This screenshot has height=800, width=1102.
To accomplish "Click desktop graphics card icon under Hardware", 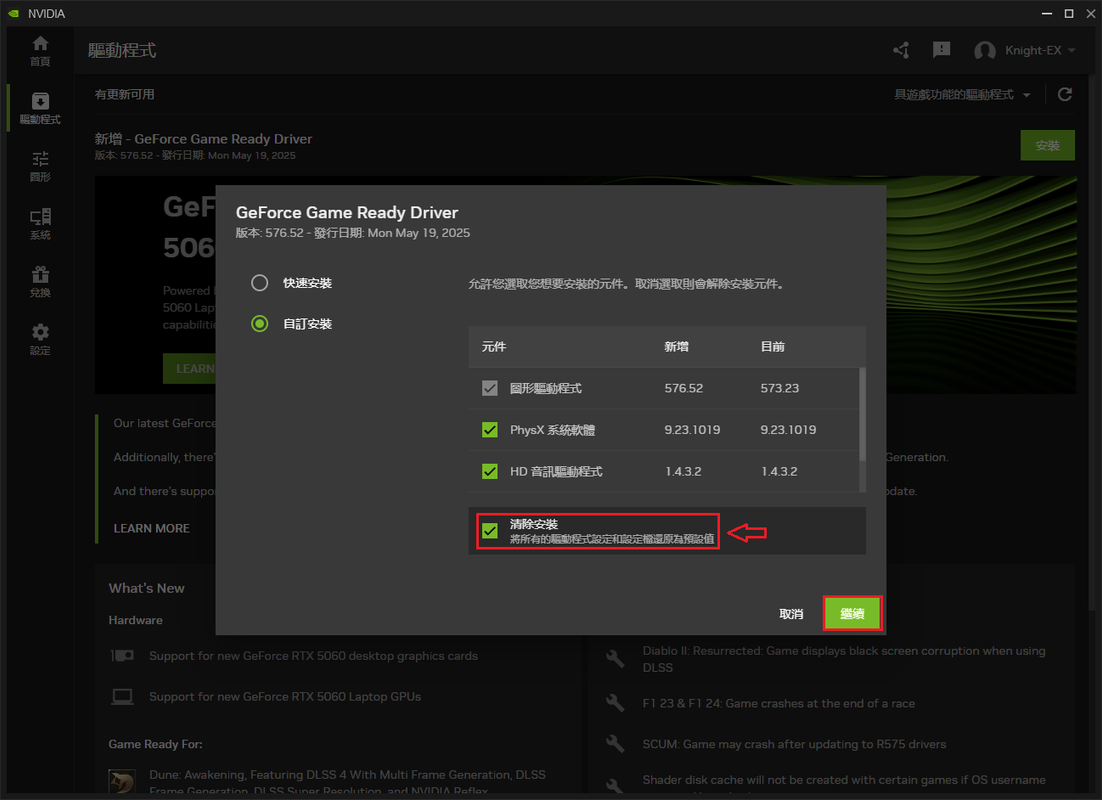I will coord(122,655).
